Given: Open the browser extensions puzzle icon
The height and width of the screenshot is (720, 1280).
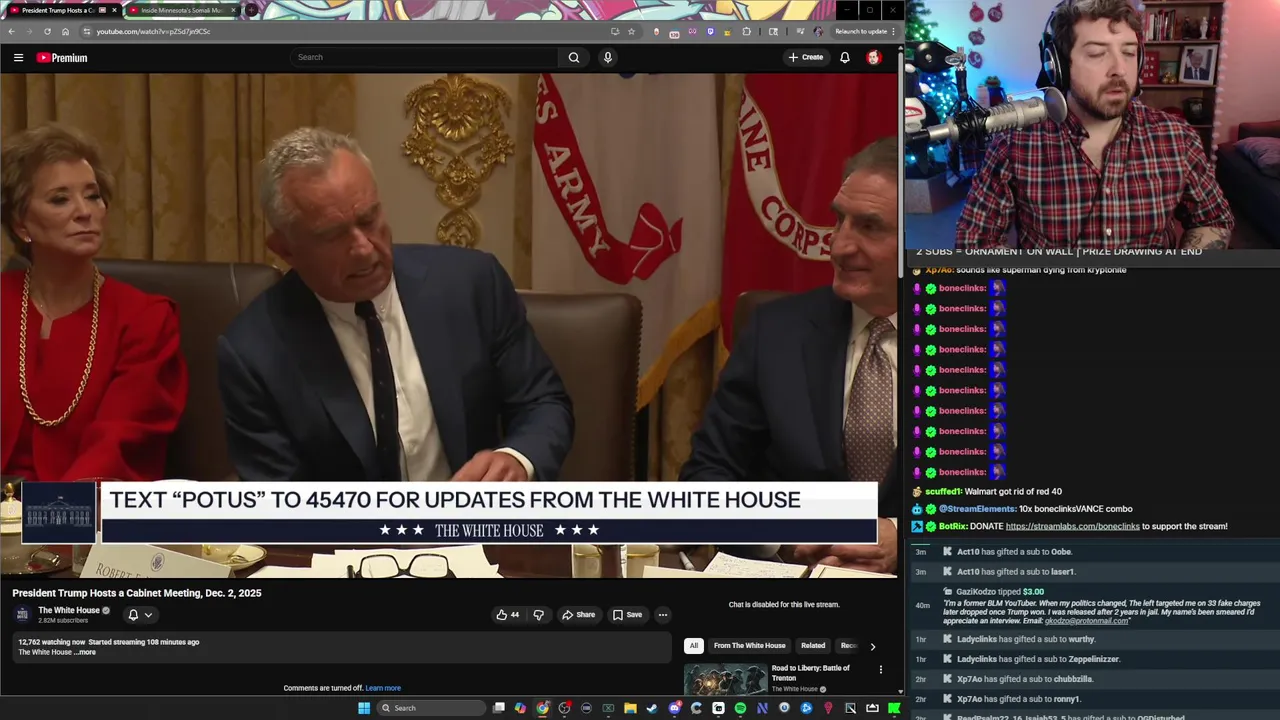Looking at the screenshot, I should coord(746,31).
